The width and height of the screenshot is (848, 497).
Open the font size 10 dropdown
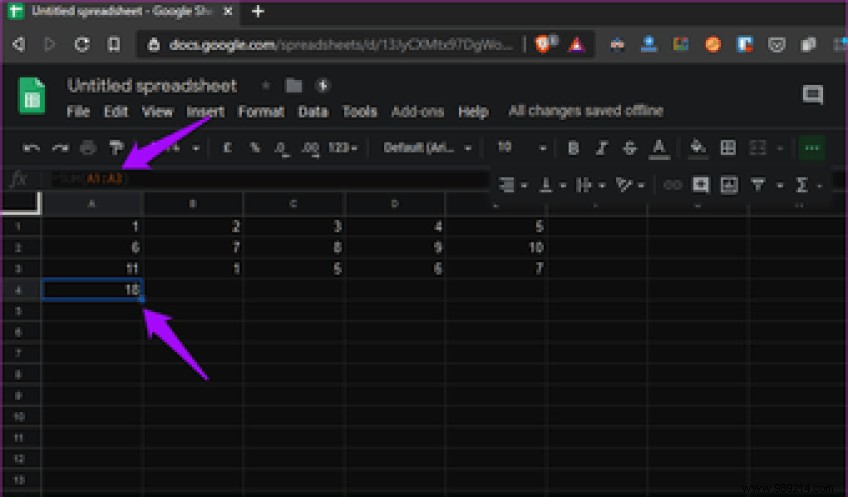pyautogui.click(x=522, y=147)
